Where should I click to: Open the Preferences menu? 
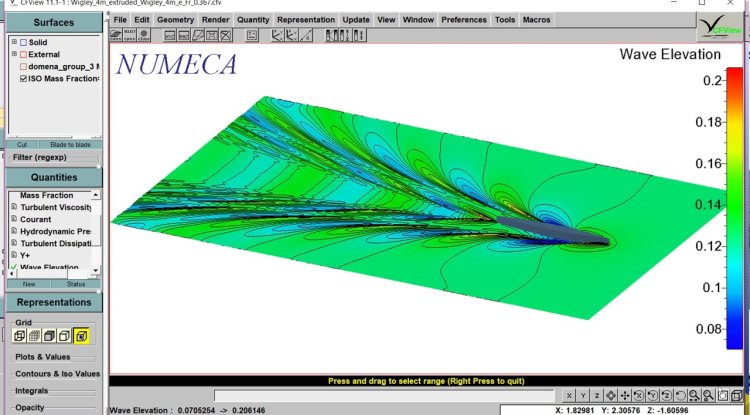[464, 20]
